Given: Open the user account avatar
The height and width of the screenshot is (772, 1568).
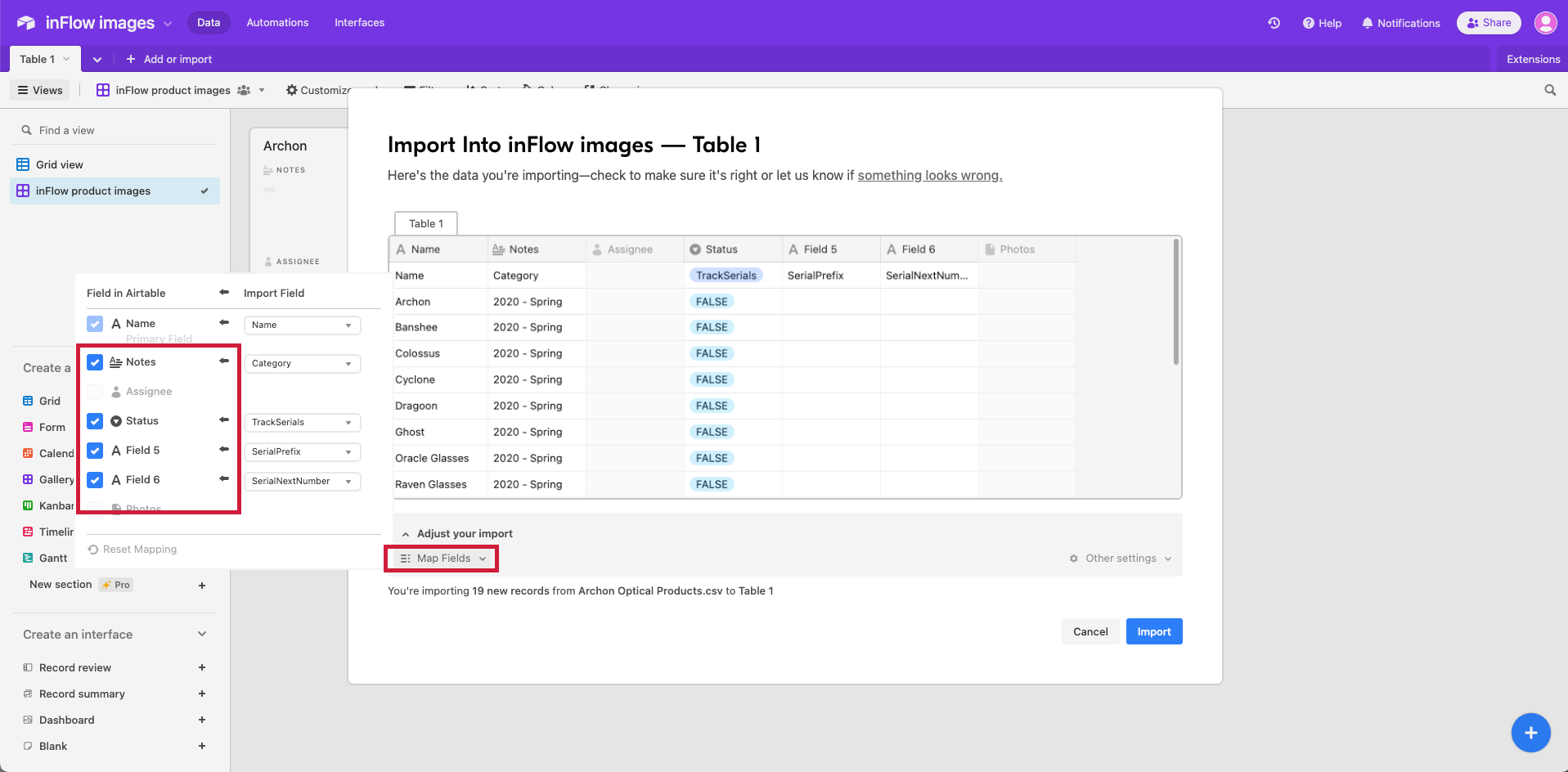Looking at the screenshot, I should click(x=1545, y=23).
